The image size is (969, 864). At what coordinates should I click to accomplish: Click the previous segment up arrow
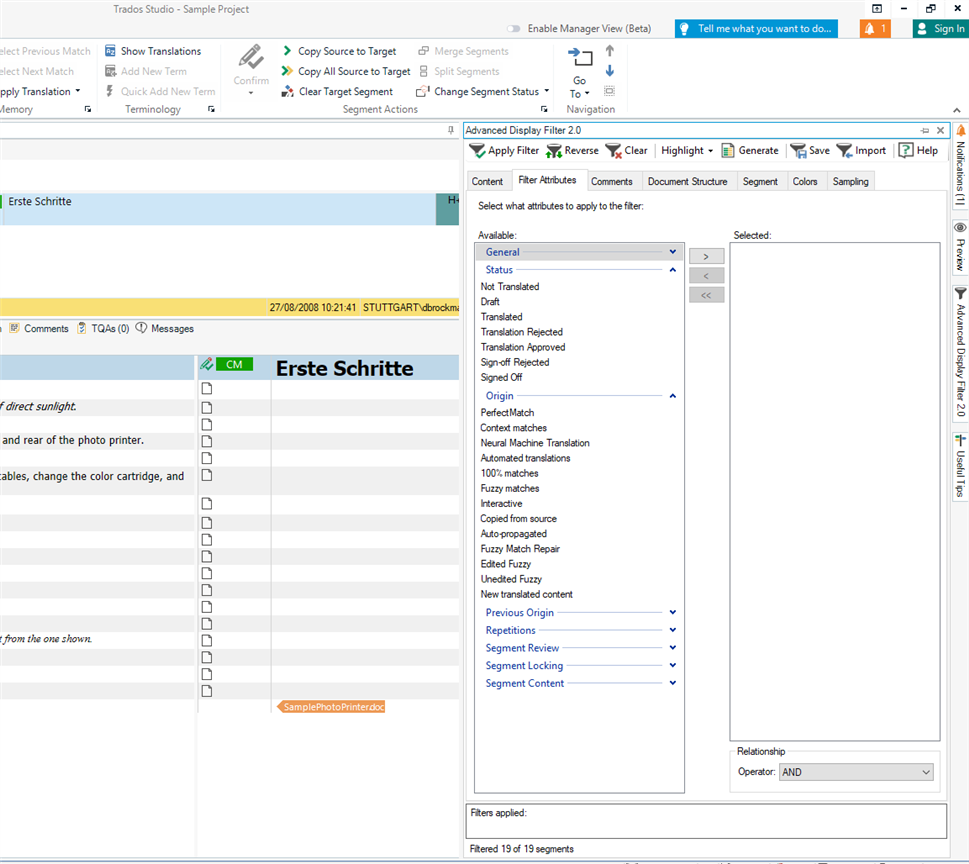[x=609, y=51]
